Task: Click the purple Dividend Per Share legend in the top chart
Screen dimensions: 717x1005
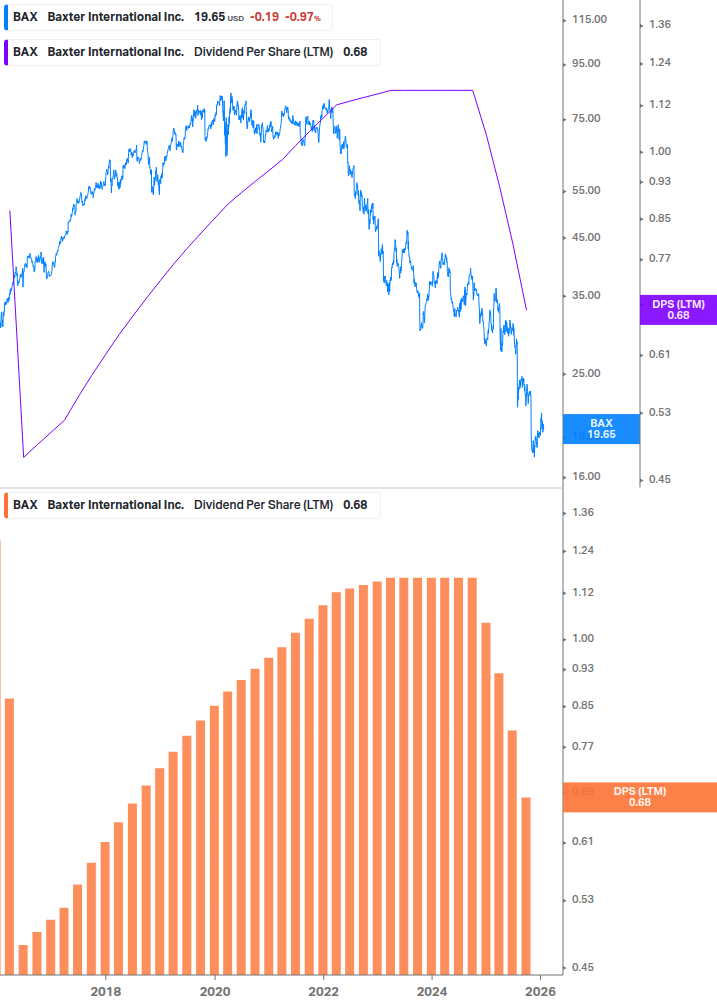Action: [x=192, y=52]
